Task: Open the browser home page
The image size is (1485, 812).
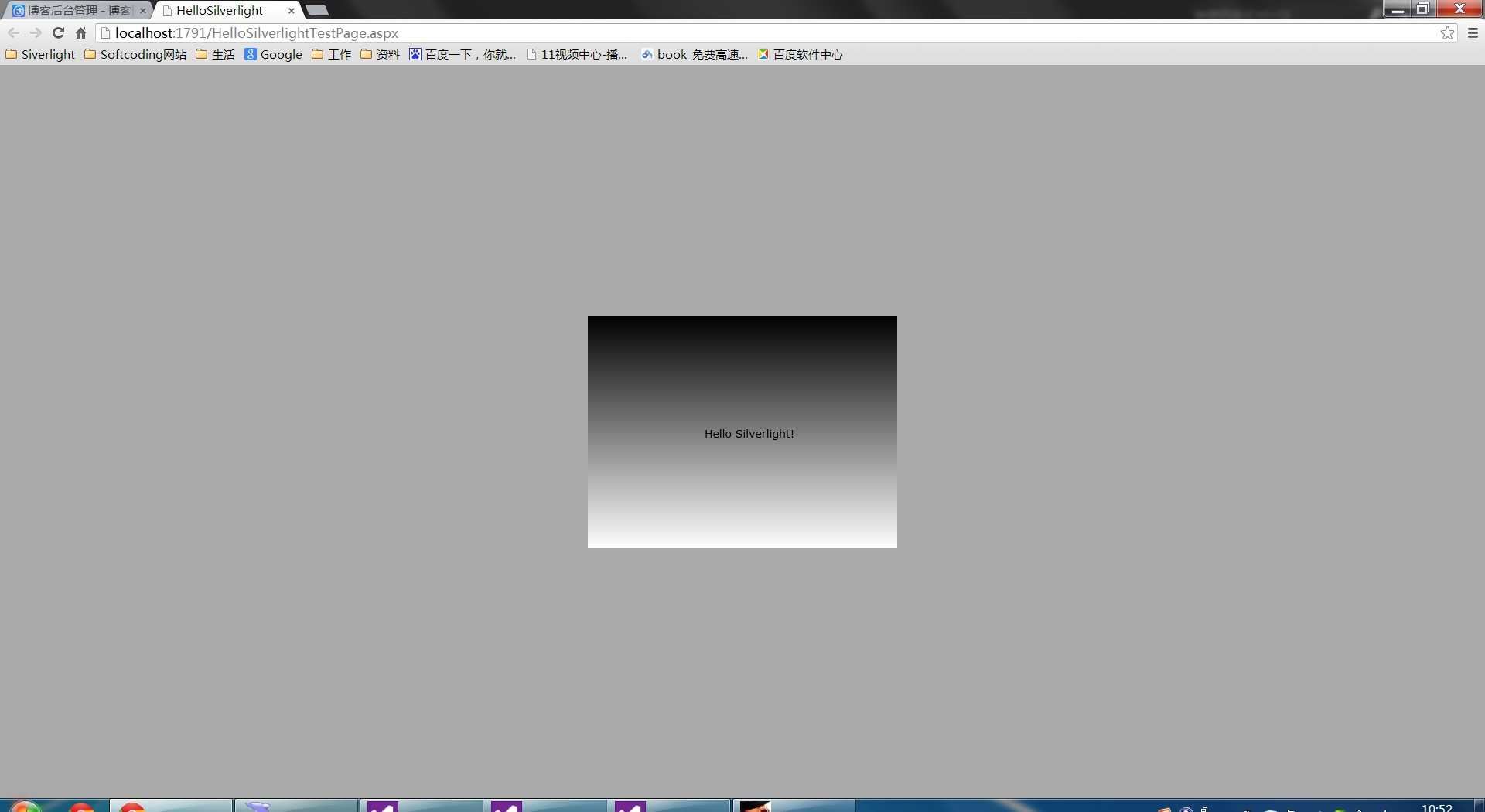Action: (x=80, y=32)
